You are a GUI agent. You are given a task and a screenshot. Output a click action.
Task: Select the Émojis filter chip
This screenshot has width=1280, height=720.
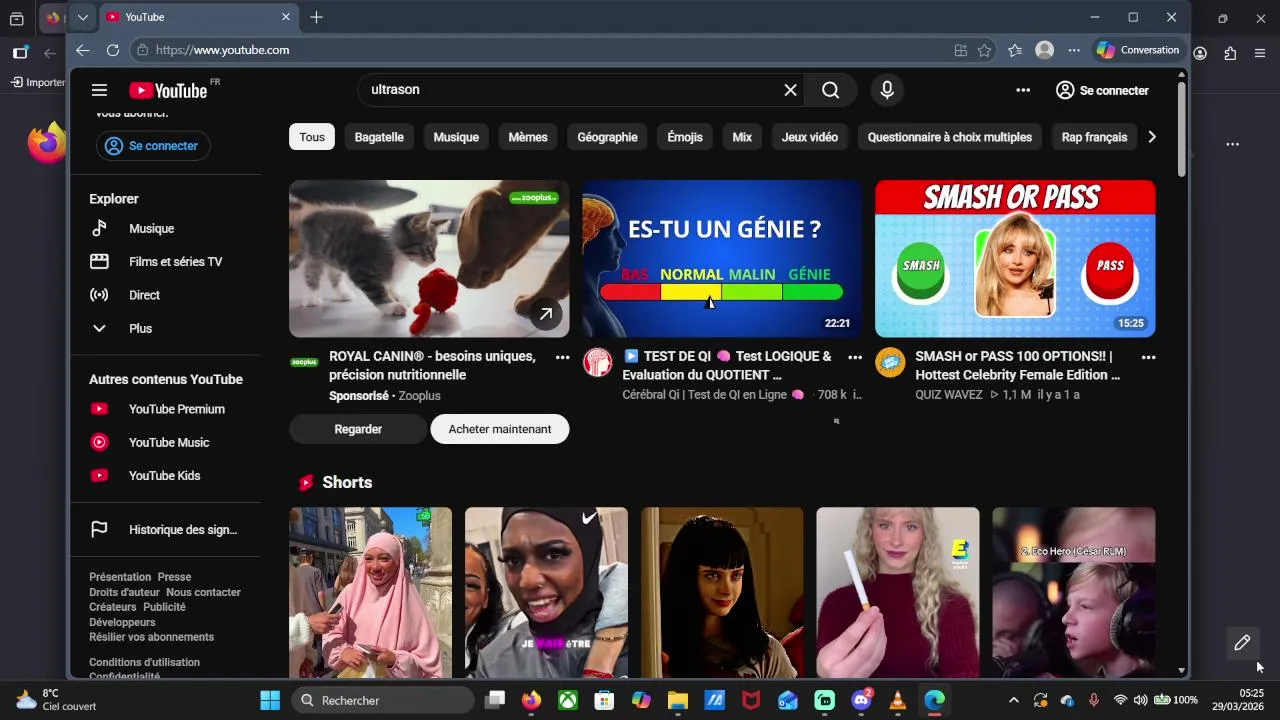point(685,137)
